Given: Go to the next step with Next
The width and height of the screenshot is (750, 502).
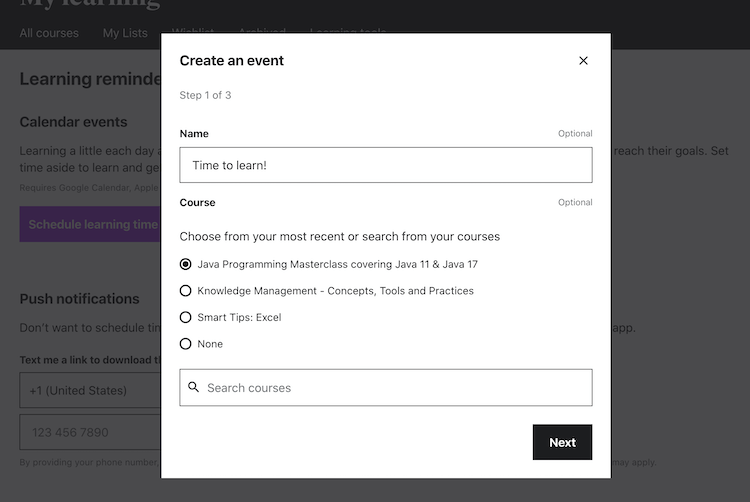Looking at the screenshot, I should coord(562,442).
